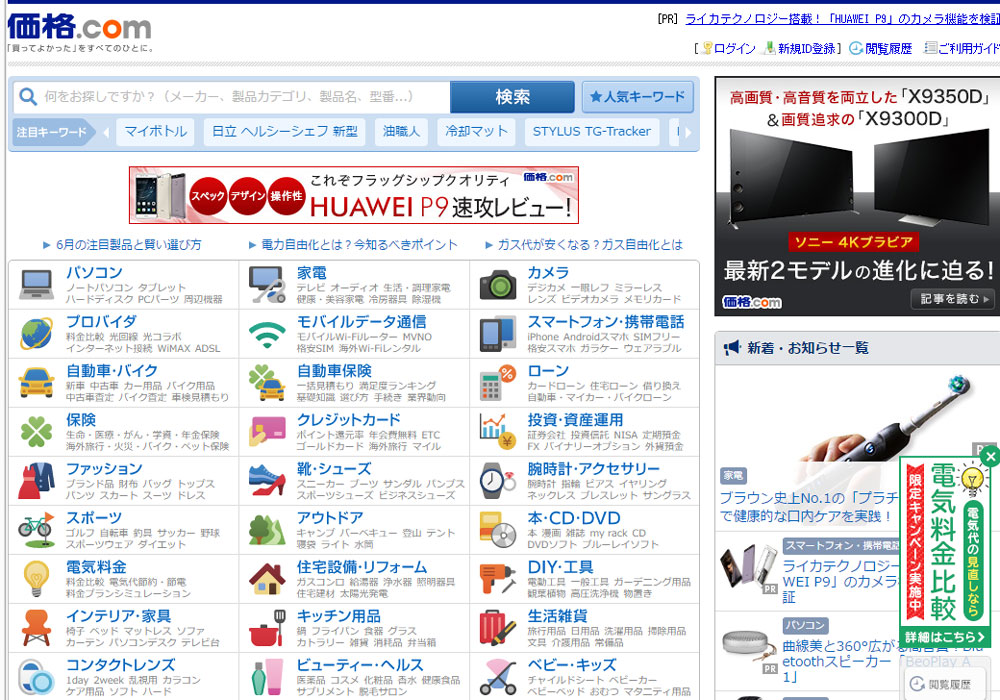Open 電力自由化とは？今知るべきポイント link
This screenshot has width=1000, height=700.
(x=359, y=245)
